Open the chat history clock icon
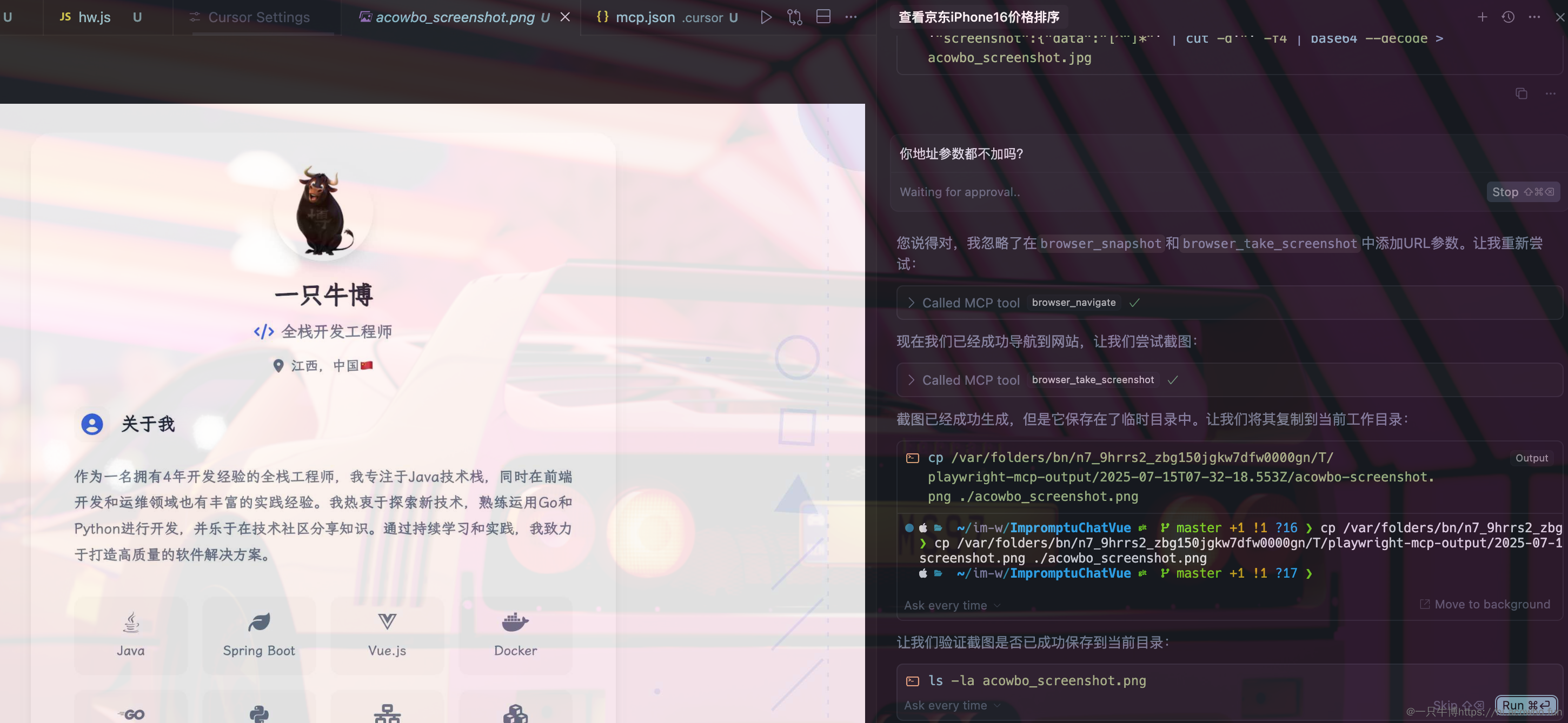 (1508, 17)
